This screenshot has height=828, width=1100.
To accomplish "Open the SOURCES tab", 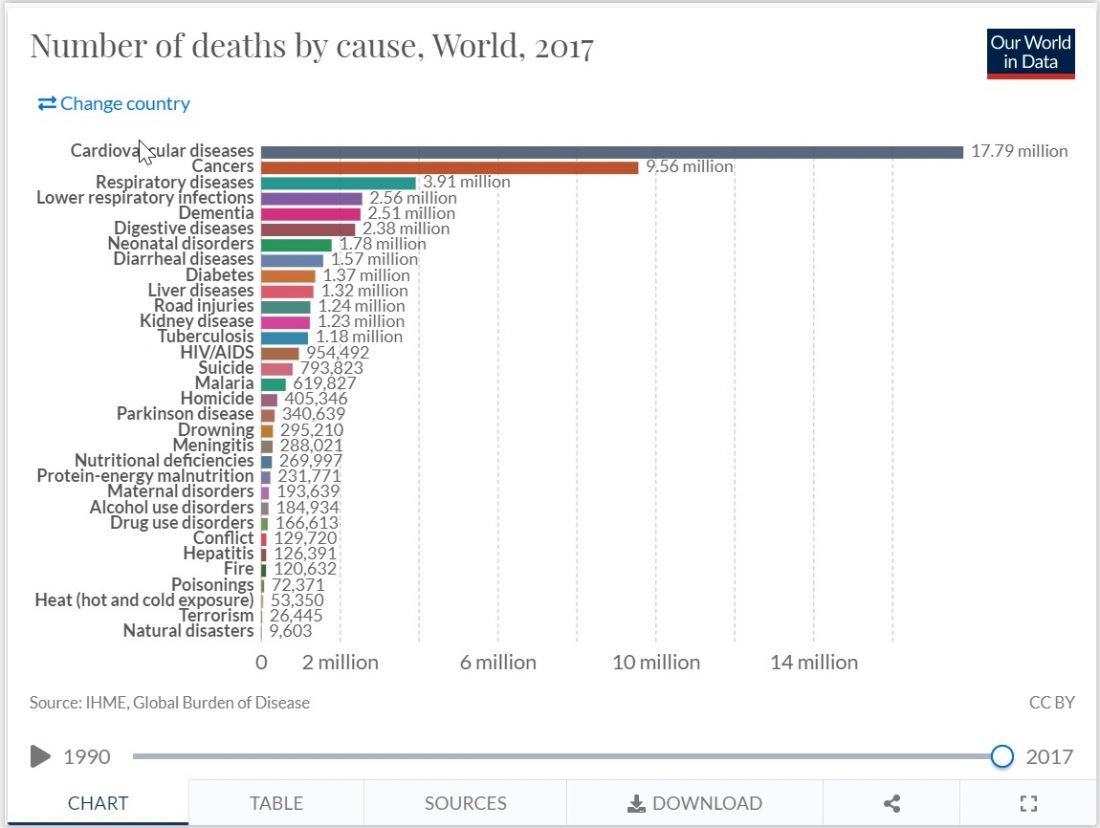I will tap(465, 803).
